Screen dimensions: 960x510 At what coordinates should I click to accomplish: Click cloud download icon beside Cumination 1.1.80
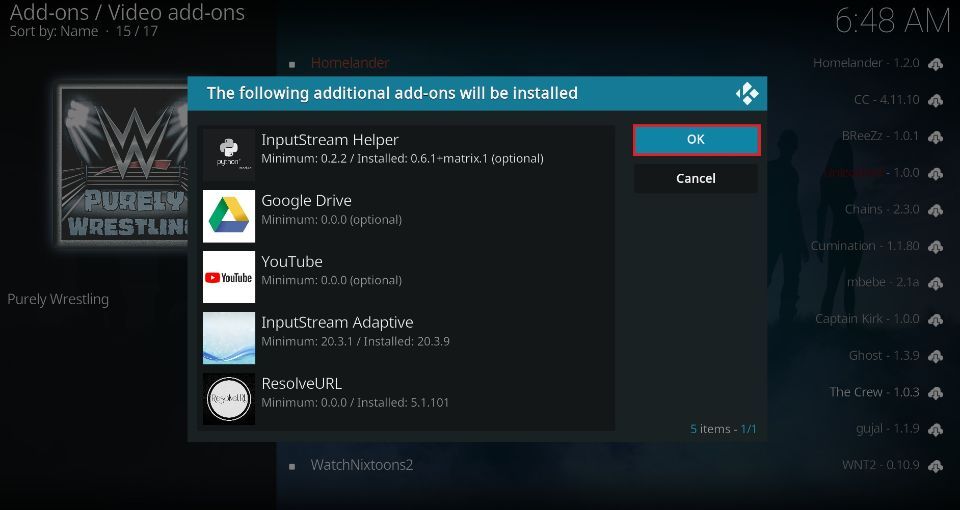click(x=936, y=247)
